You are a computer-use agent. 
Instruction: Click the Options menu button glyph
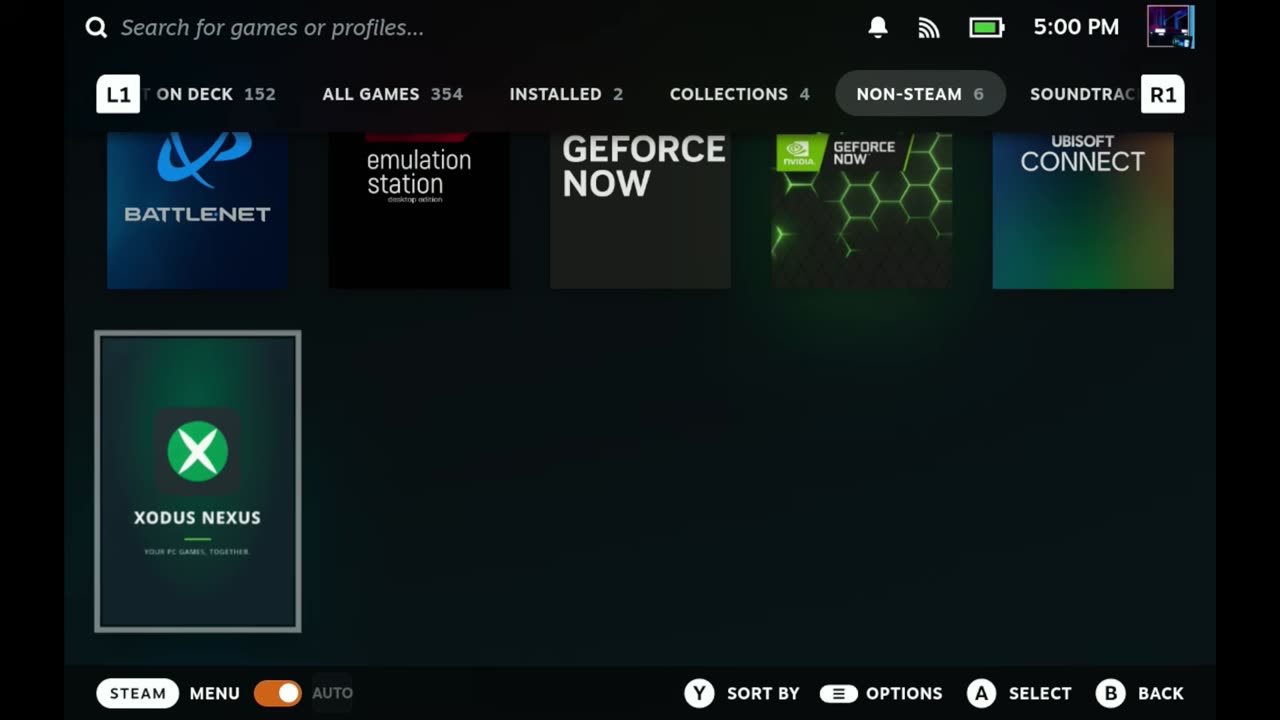(x=838, y=693)
